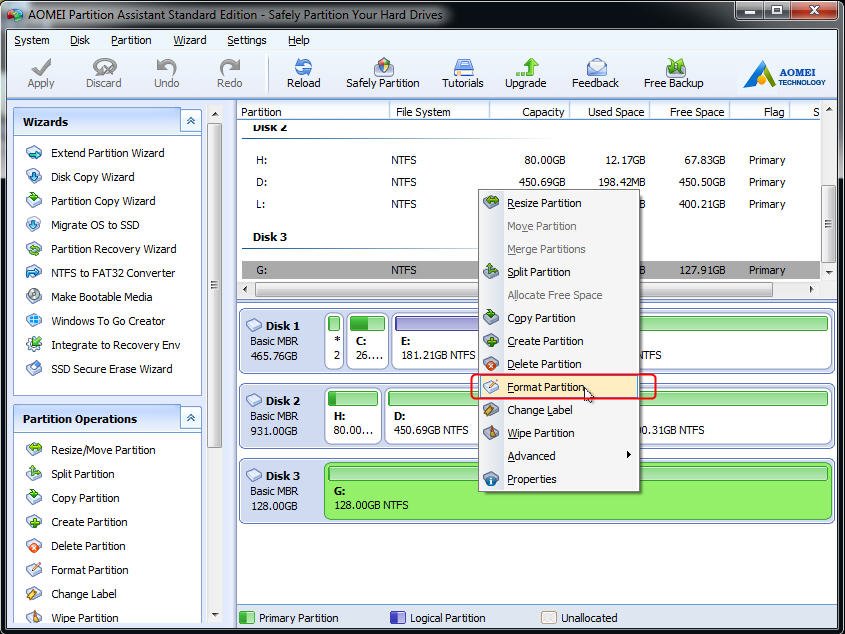Viewport: 845px width, 634px height.
Task: Collapse the Wizards panel
Action: tap(191, 121)
